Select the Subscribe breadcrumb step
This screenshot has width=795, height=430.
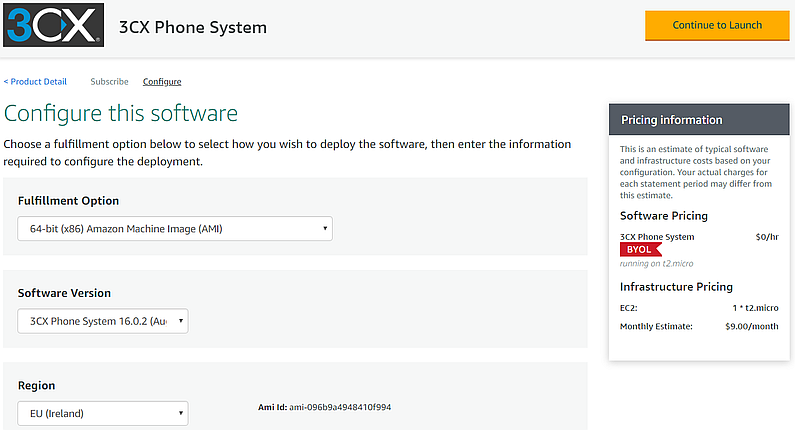pos(110,82)
